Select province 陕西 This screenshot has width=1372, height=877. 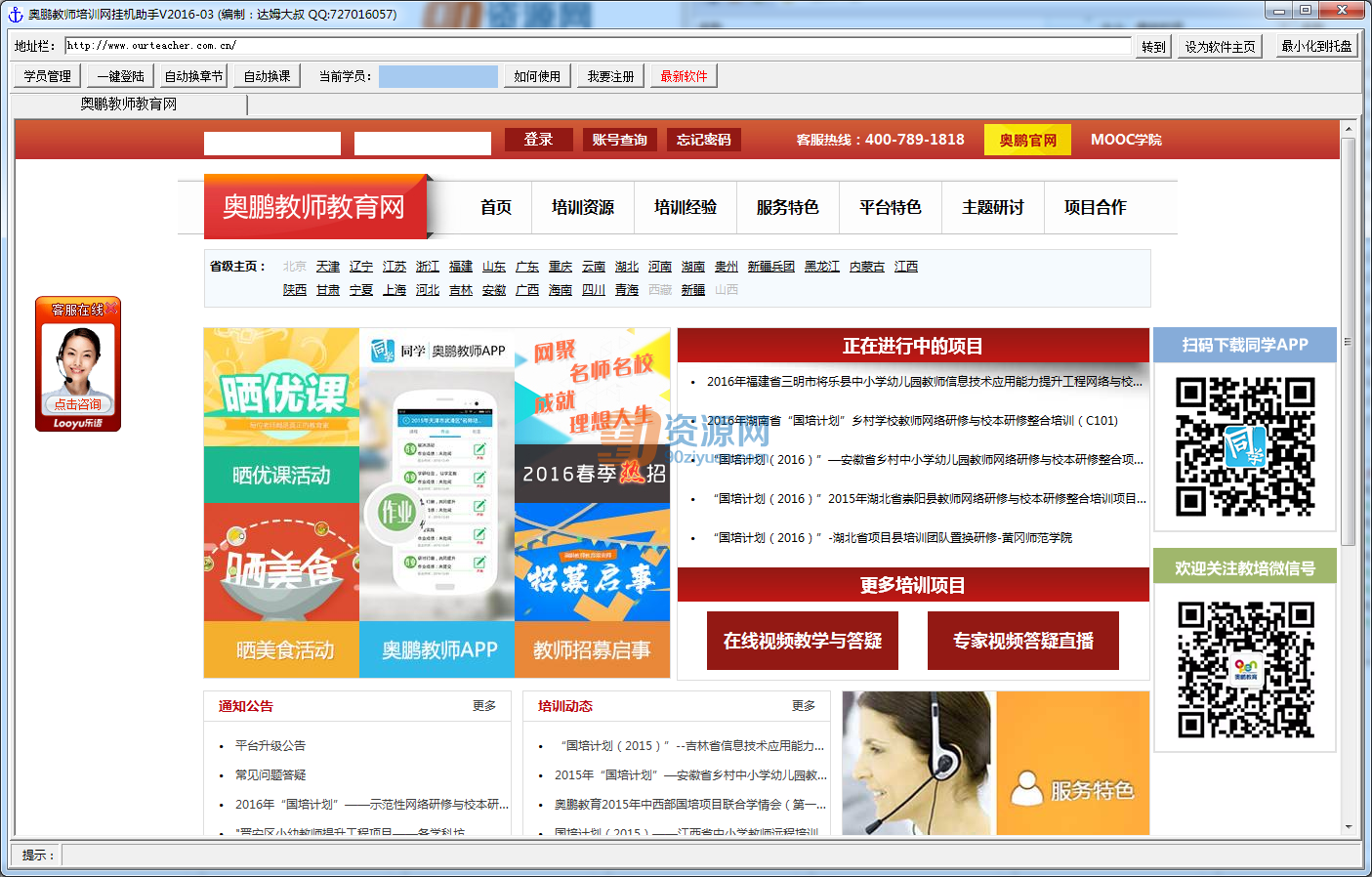point(295,290)
